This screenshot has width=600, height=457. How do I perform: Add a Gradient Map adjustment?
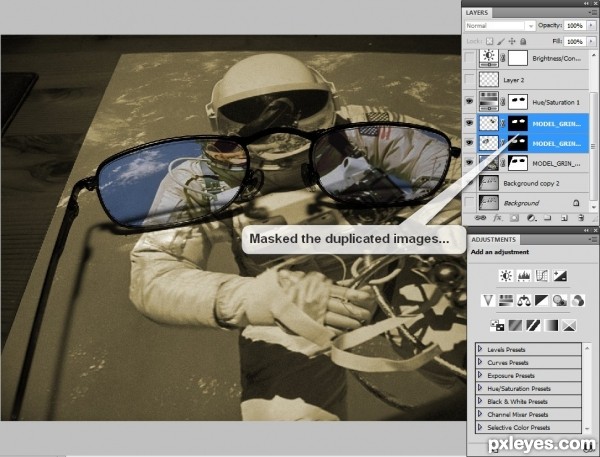(551, 326)
